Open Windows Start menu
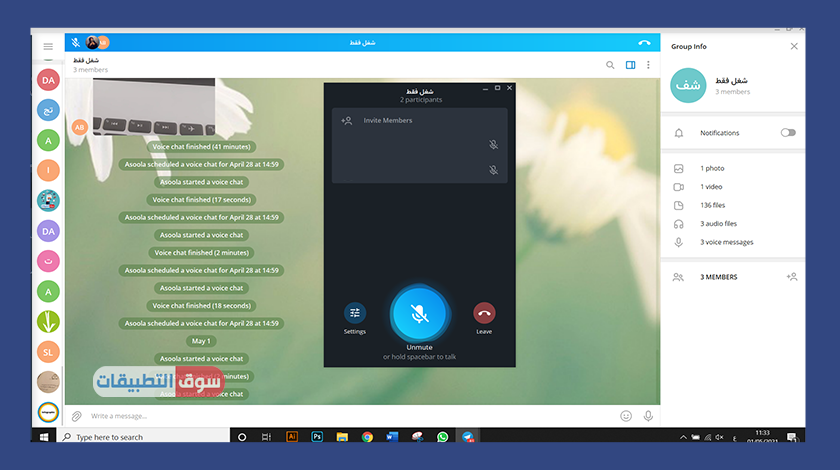Screen dimensions: 840x470 (44, 437)
